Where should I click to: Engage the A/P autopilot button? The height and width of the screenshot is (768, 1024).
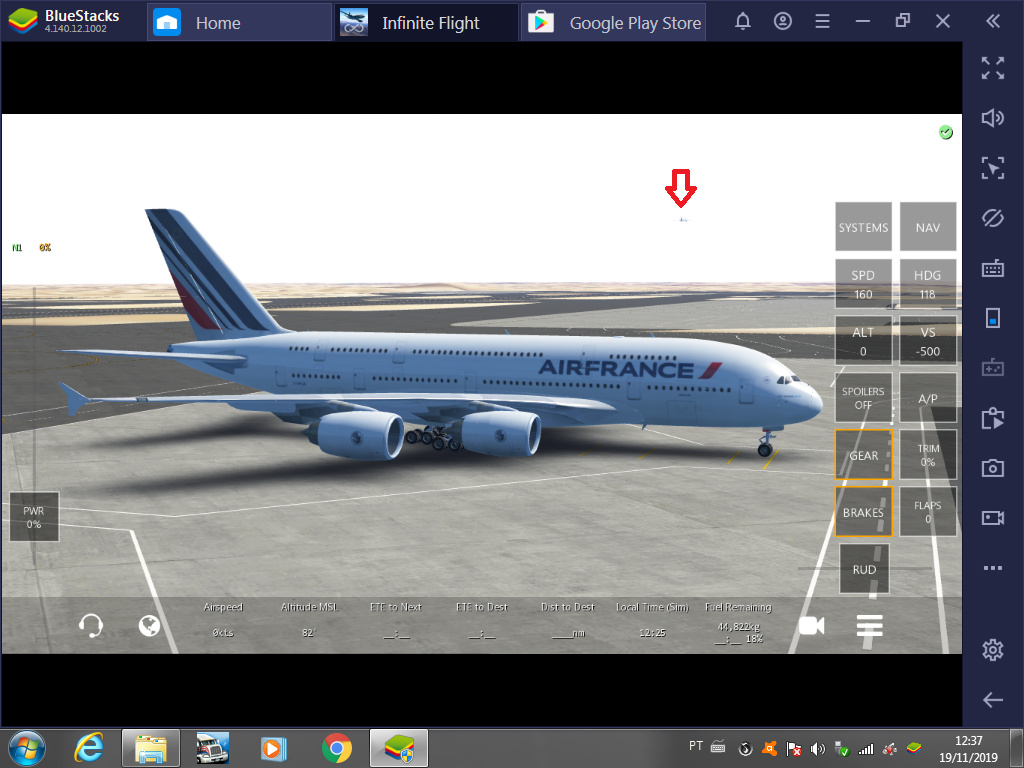click(927, 397)
